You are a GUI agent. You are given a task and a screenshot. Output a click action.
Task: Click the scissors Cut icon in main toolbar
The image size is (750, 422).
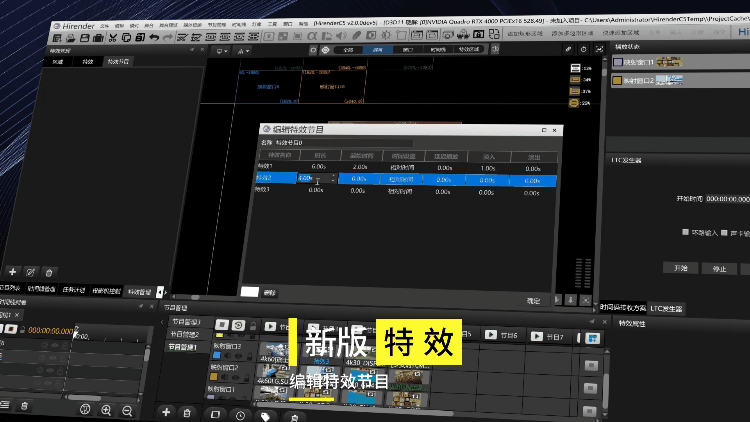[x=113, y=38]
